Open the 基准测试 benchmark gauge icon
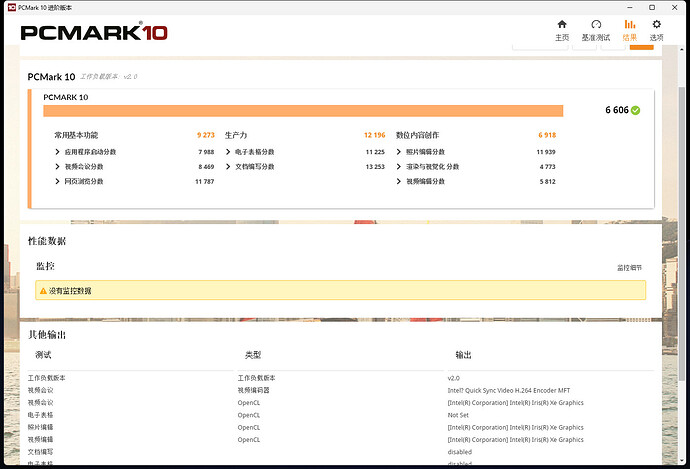Image resolution: width=690 pixels, height=469 pixels. [x=596, y=25]
